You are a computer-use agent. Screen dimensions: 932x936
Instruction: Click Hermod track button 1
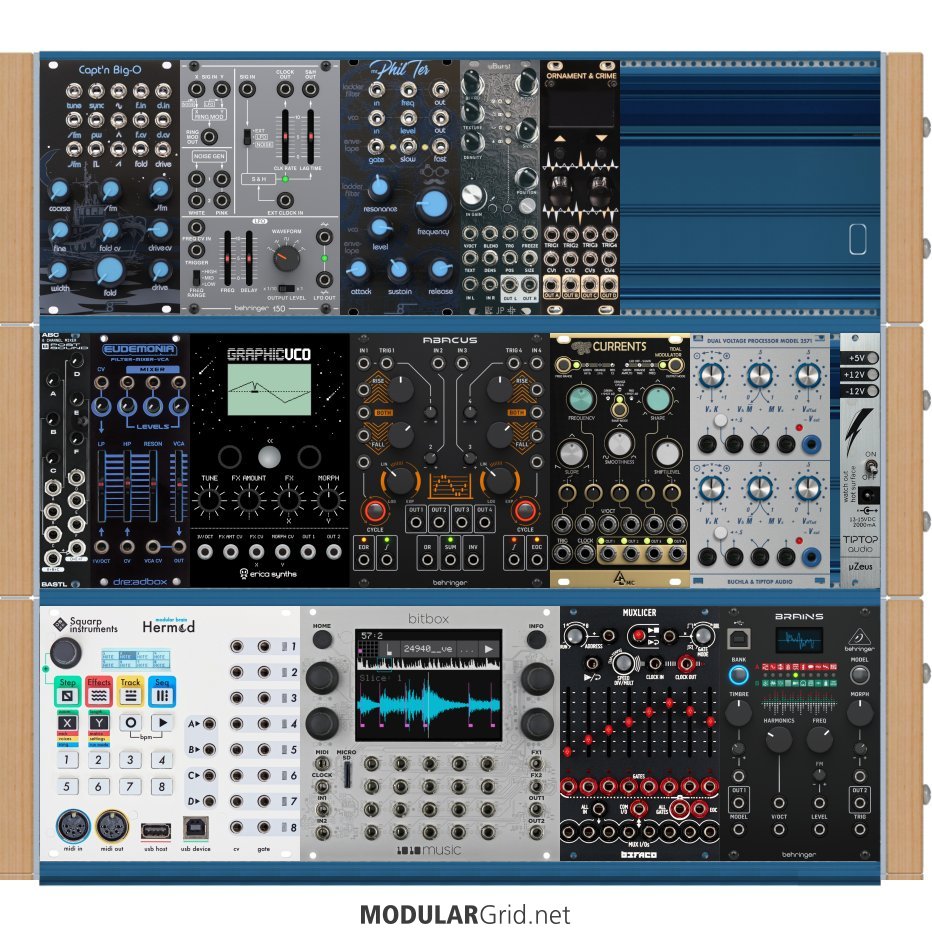pos(66,760)
